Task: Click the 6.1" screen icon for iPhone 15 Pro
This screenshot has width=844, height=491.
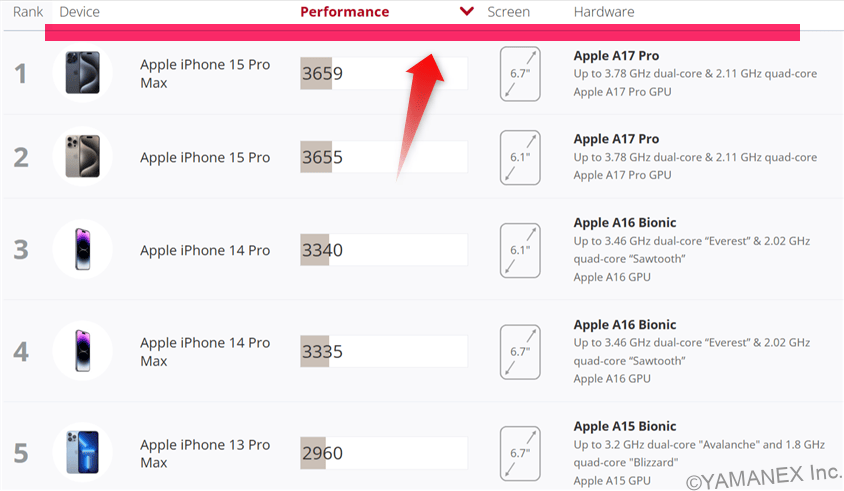Action: pyautogui.click(x=520, y=157)
